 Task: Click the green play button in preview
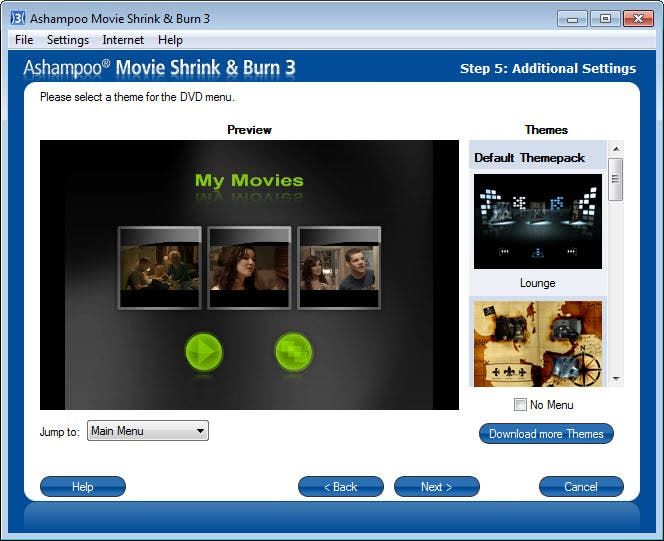pos(204,352)
